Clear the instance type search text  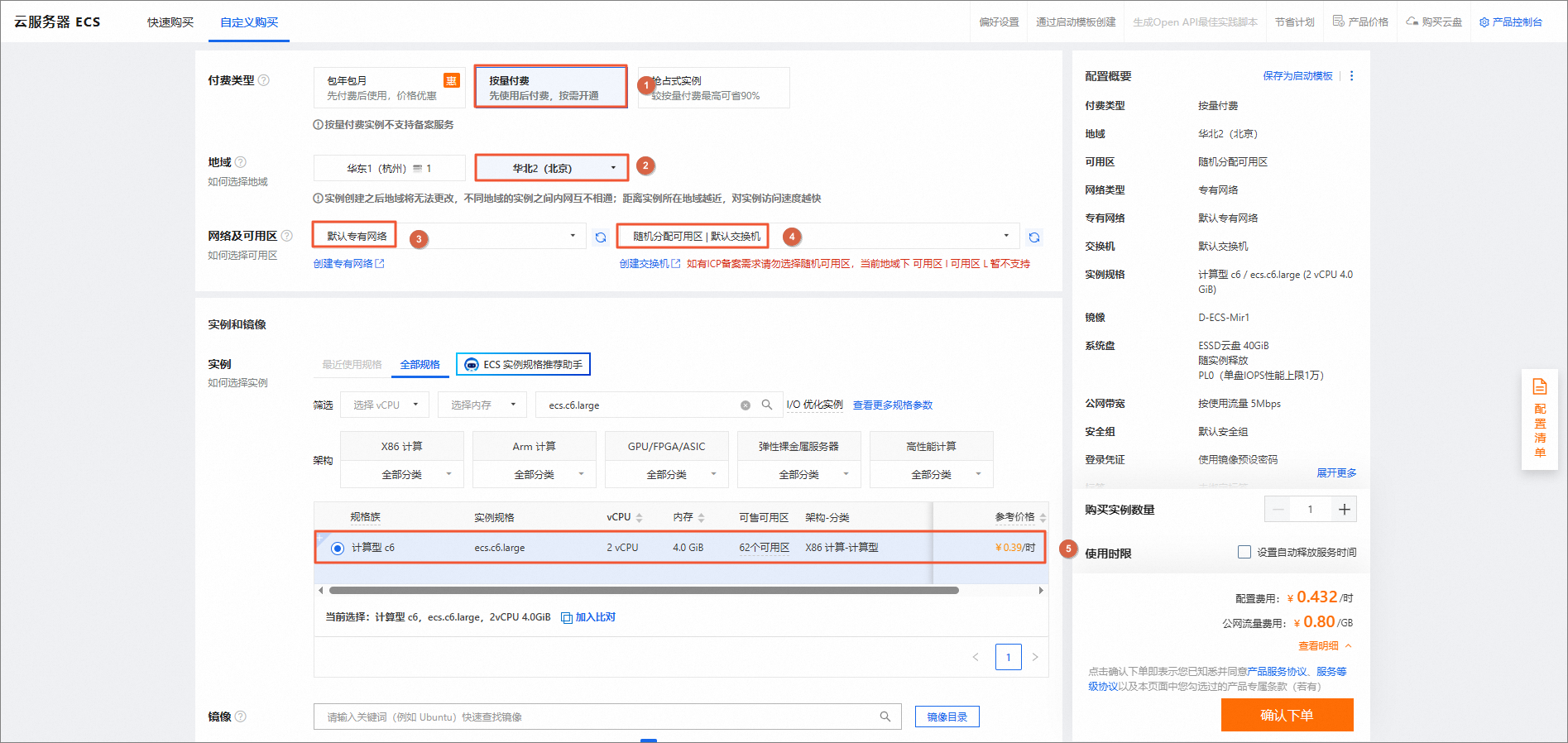click(x=746, y=405)
